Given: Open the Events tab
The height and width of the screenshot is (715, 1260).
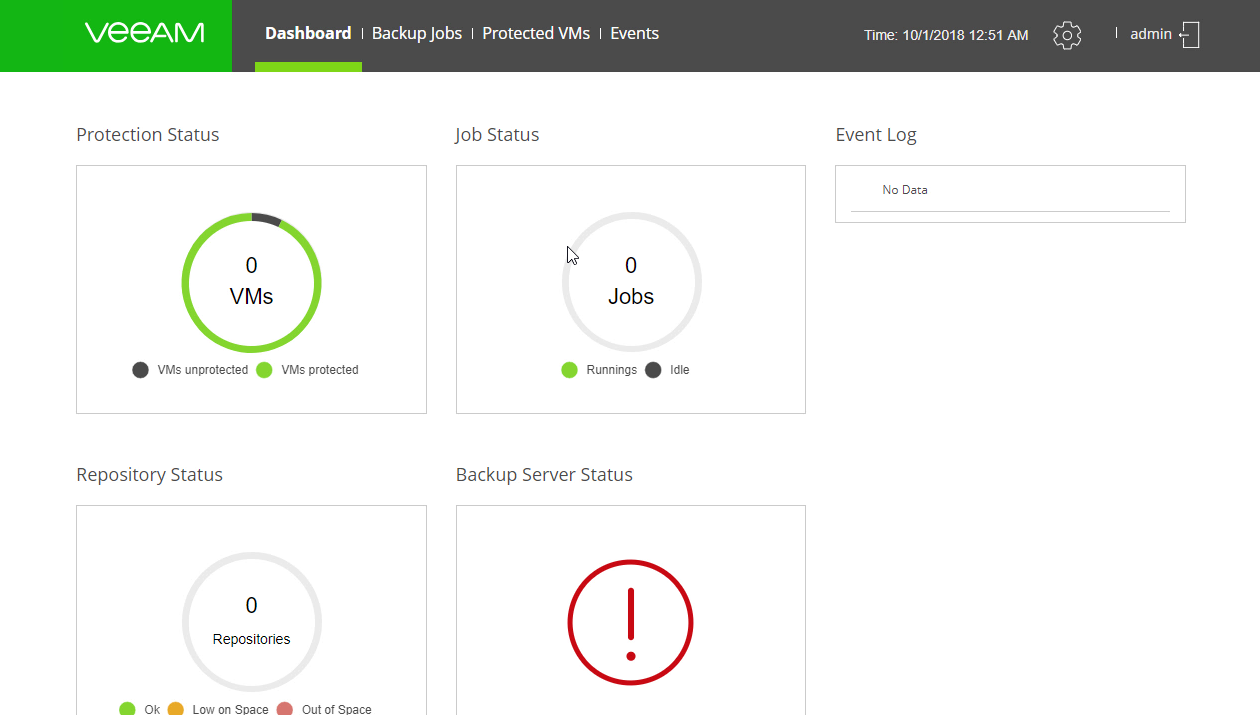Looking at the screenshot, I should coord(634,33).
